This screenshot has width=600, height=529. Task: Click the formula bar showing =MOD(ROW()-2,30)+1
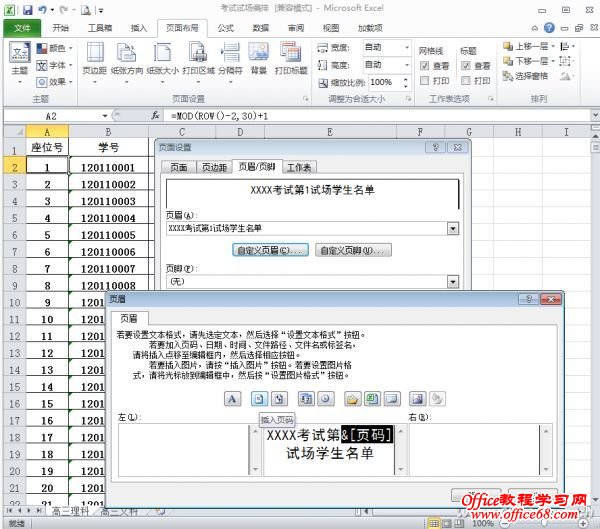(x=378, y=116)
